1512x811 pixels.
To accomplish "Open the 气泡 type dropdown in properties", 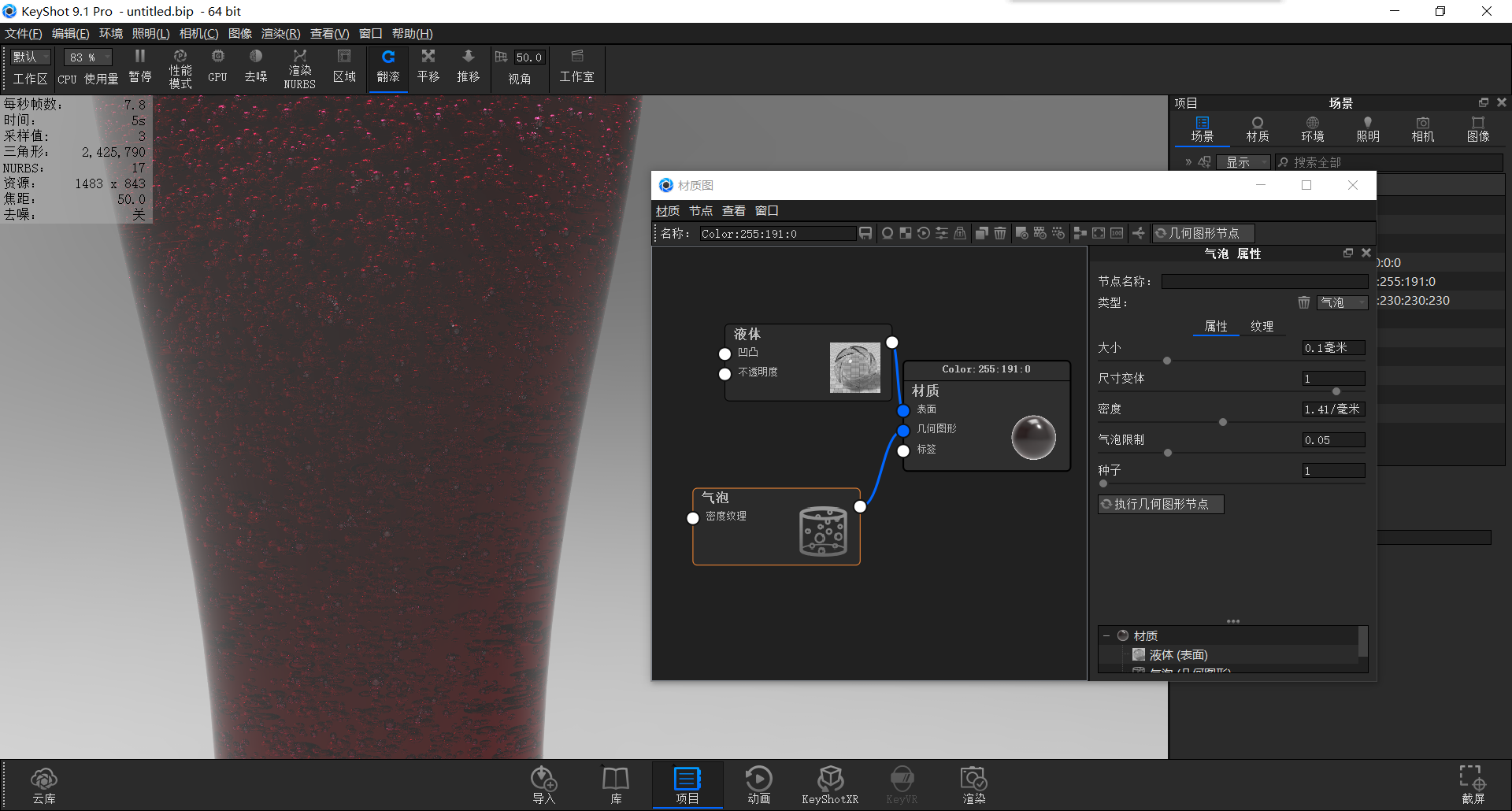I will (x=1342, y=302).
